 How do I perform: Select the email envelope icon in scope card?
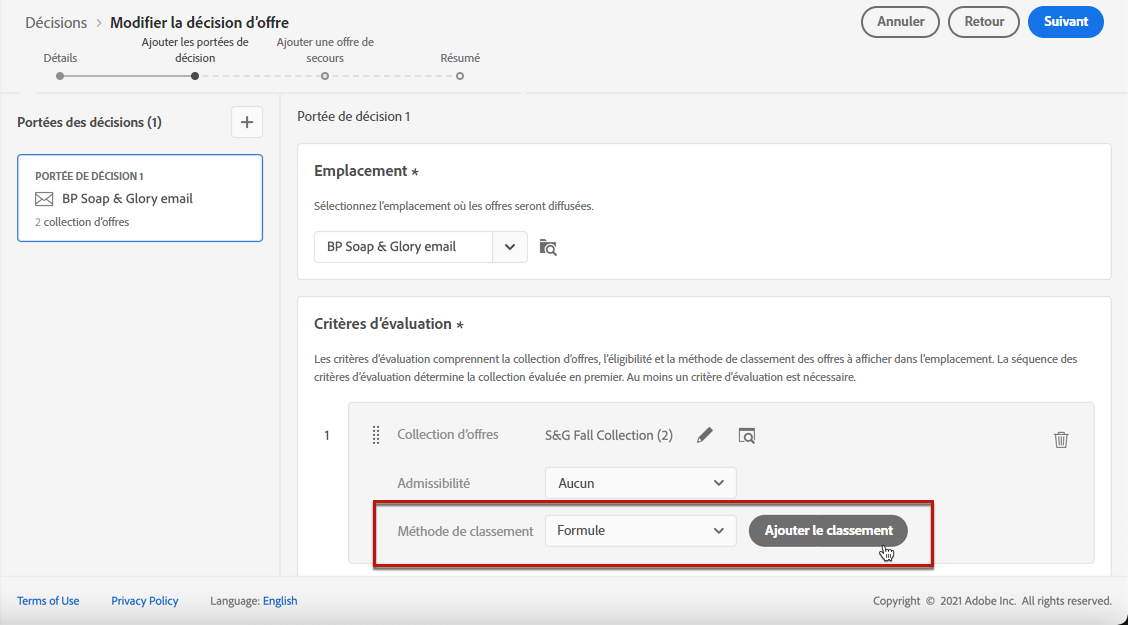(x=44, y=199)
